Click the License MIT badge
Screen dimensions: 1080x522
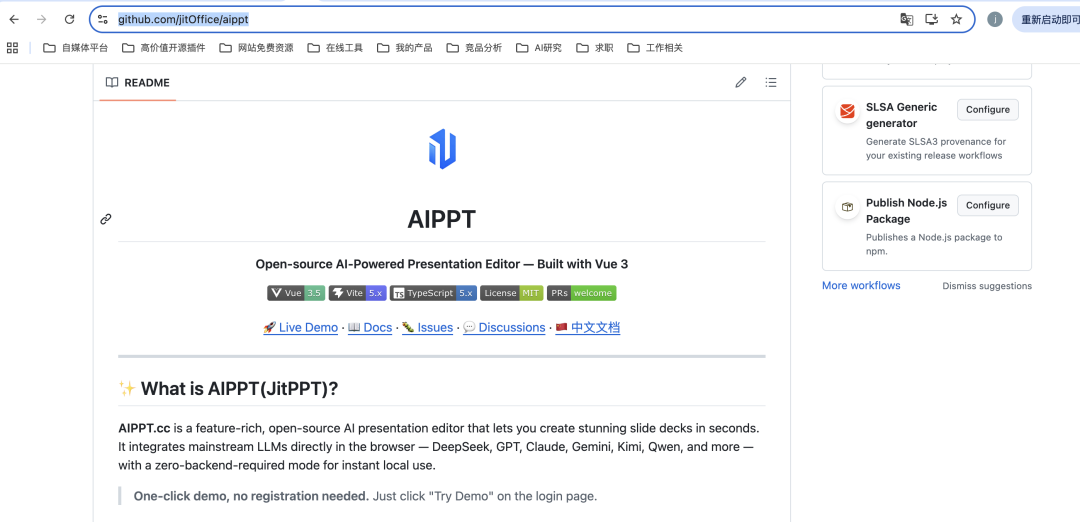pos(512,293)
